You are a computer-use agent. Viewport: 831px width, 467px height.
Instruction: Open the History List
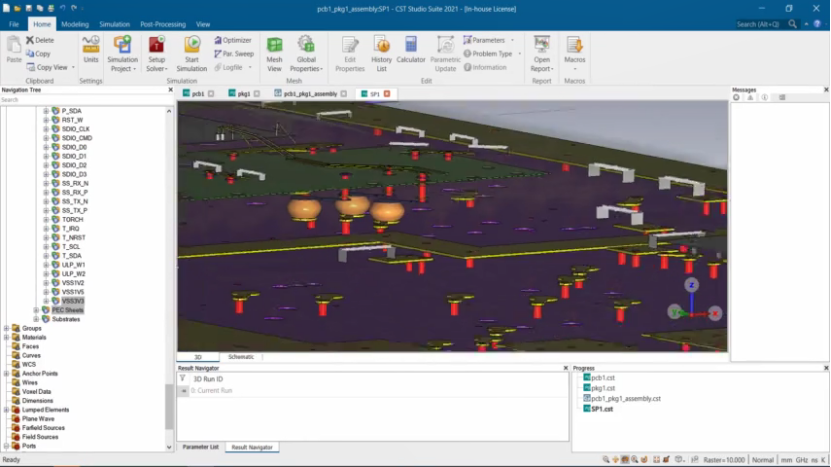[381, 54]
